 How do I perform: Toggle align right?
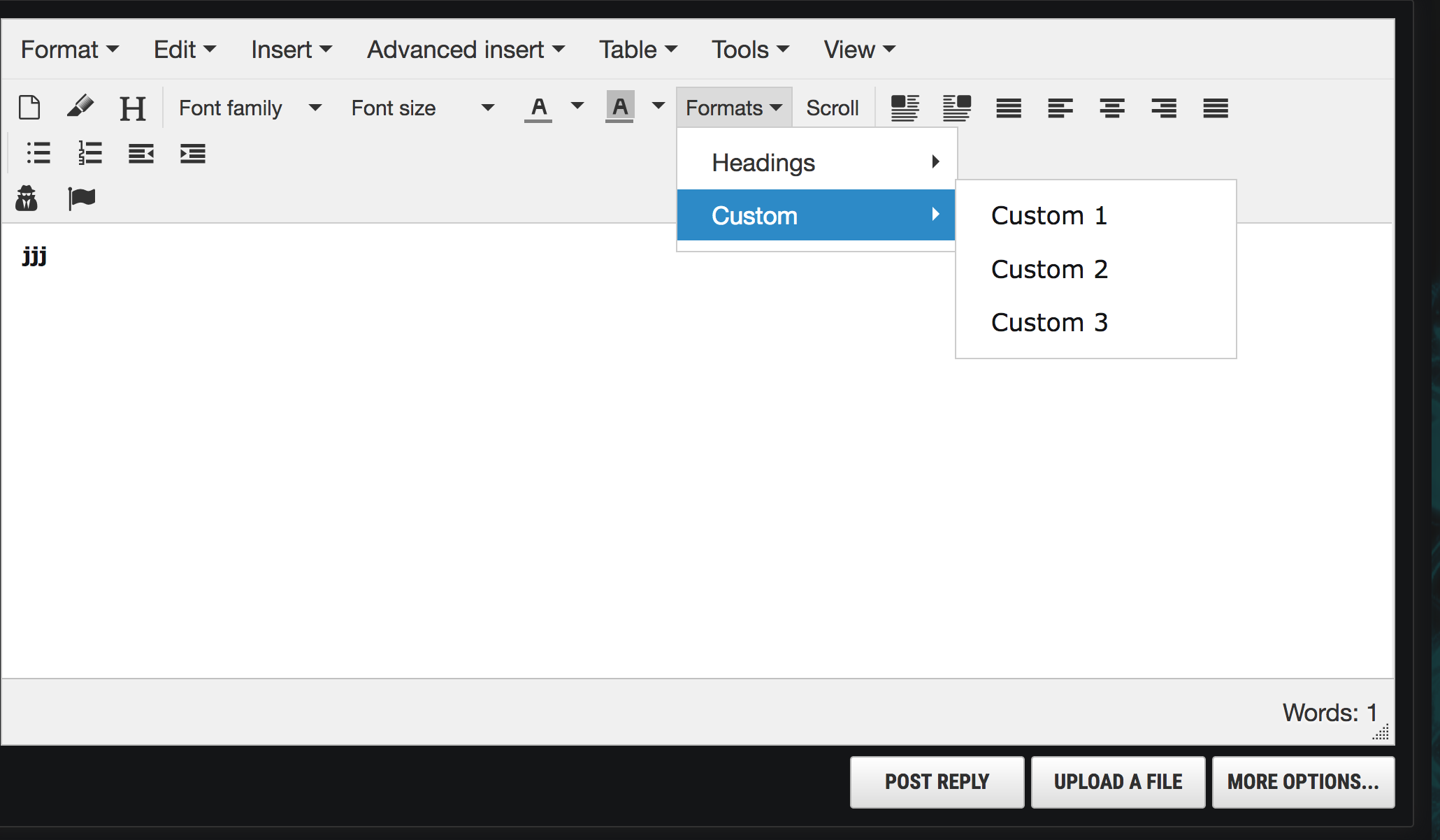coord(1163,108)
